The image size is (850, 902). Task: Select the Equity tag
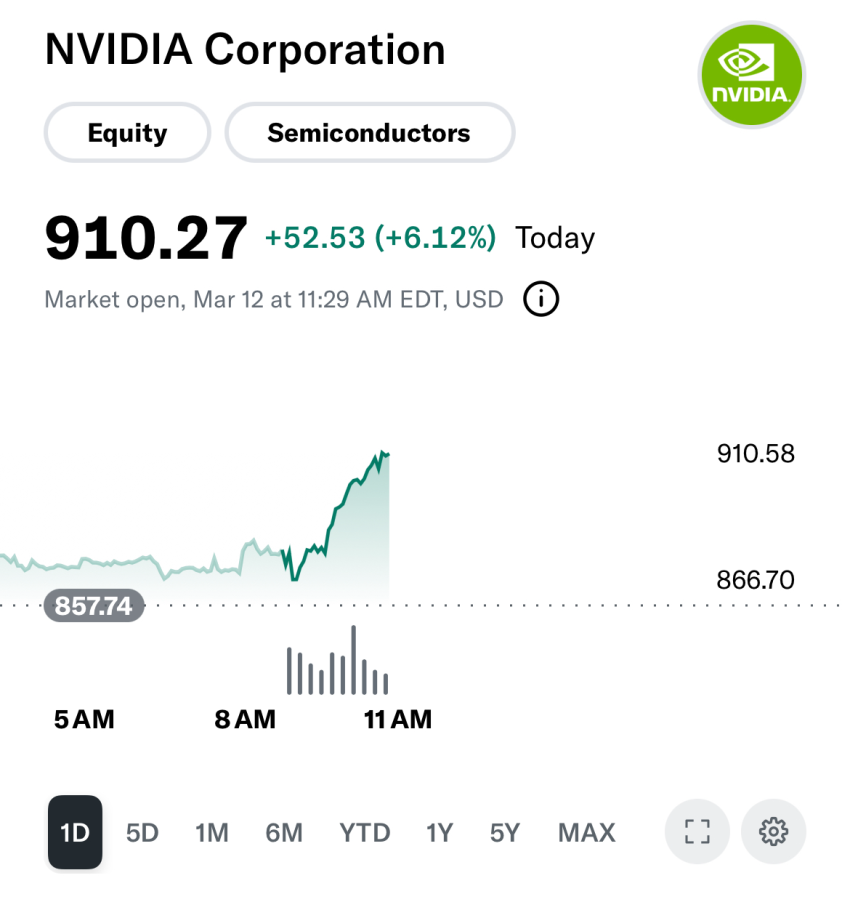pyautogui.click(x=127, y=133)
